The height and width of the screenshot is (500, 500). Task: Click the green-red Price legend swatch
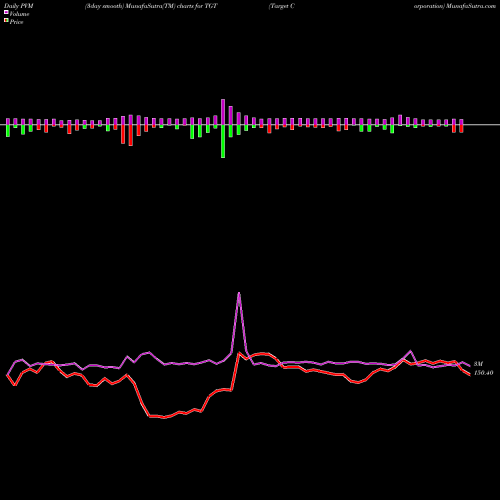[6, 20]
